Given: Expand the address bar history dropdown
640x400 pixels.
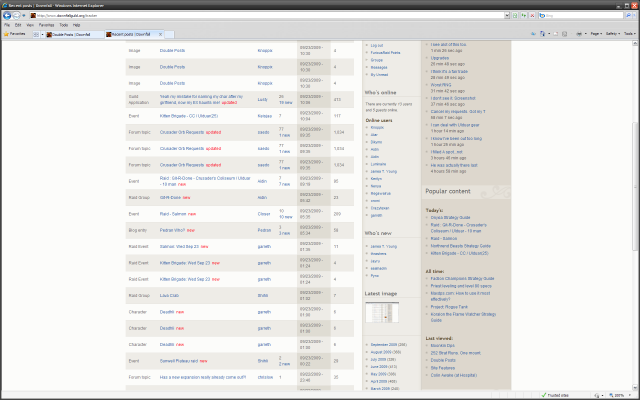Looking at the screenshot, I should coord(507,16).
